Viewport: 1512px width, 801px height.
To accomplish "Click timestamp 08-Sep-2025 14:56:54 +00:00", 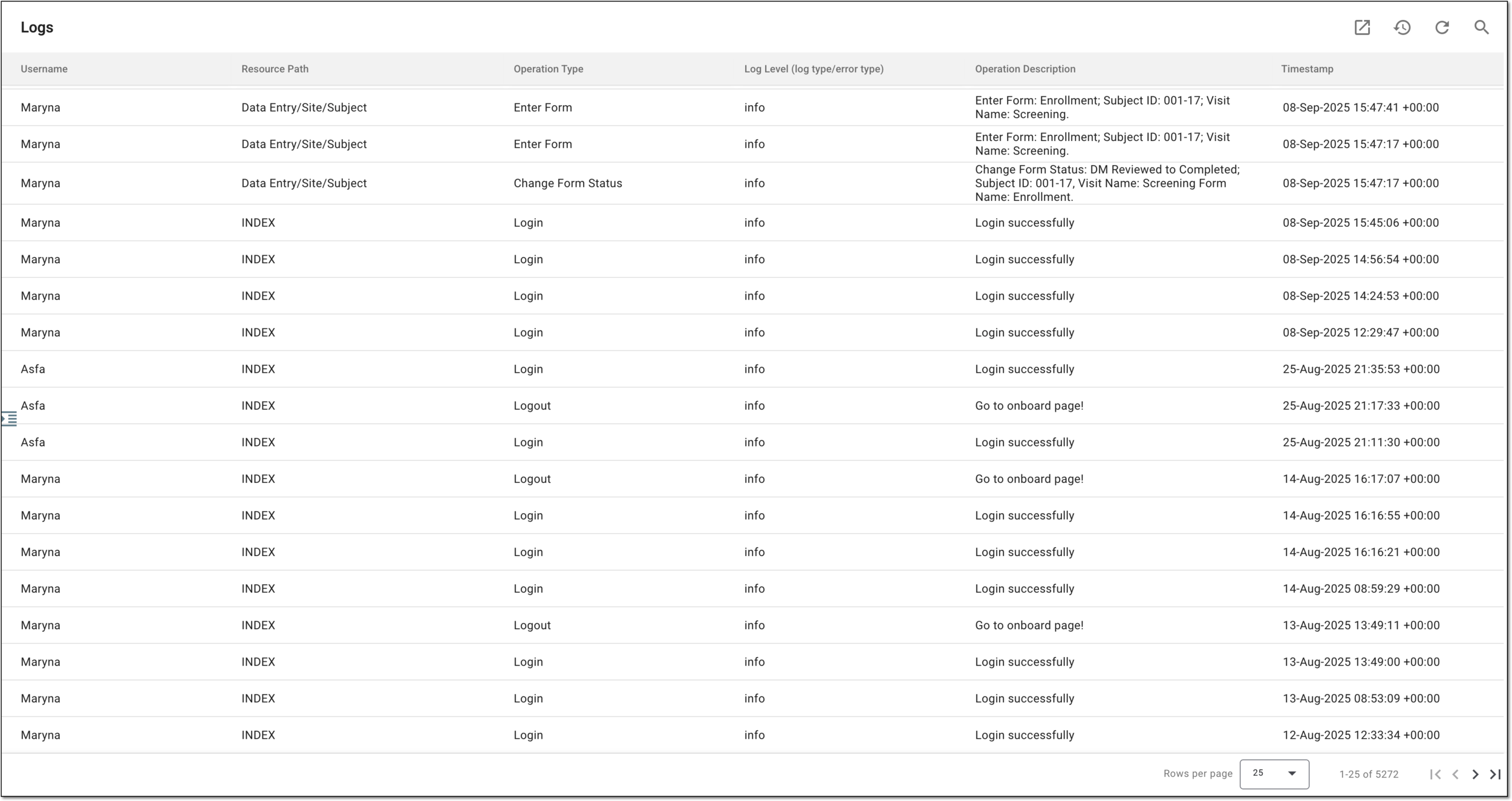I will (1361, 260).
